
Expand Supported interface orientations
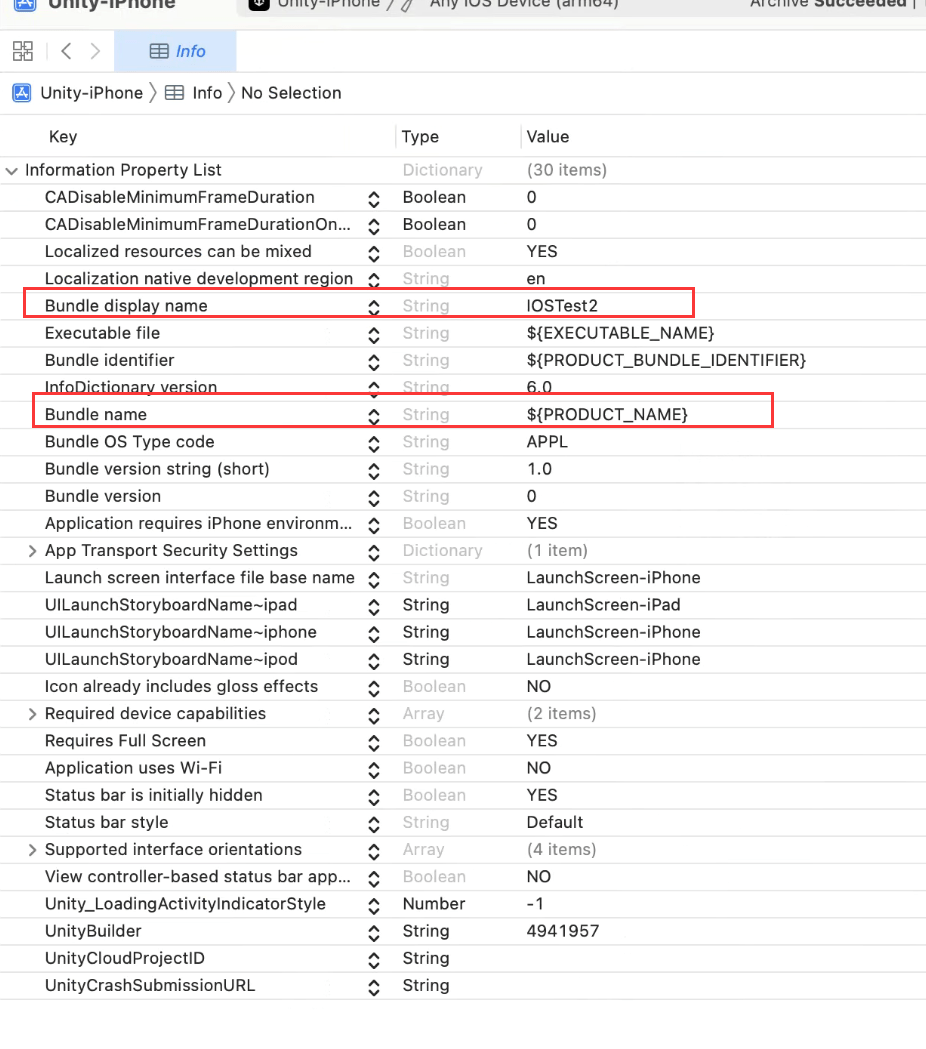point(31,850)
